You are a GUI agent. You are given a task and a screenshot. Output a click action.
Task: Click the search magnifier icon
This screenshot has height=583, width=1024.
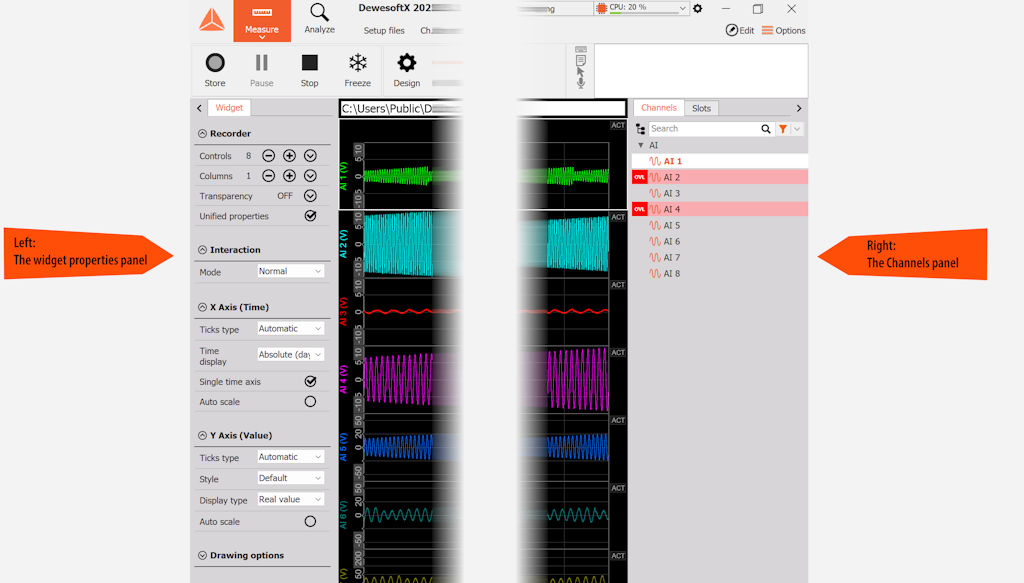pos(766,129)
